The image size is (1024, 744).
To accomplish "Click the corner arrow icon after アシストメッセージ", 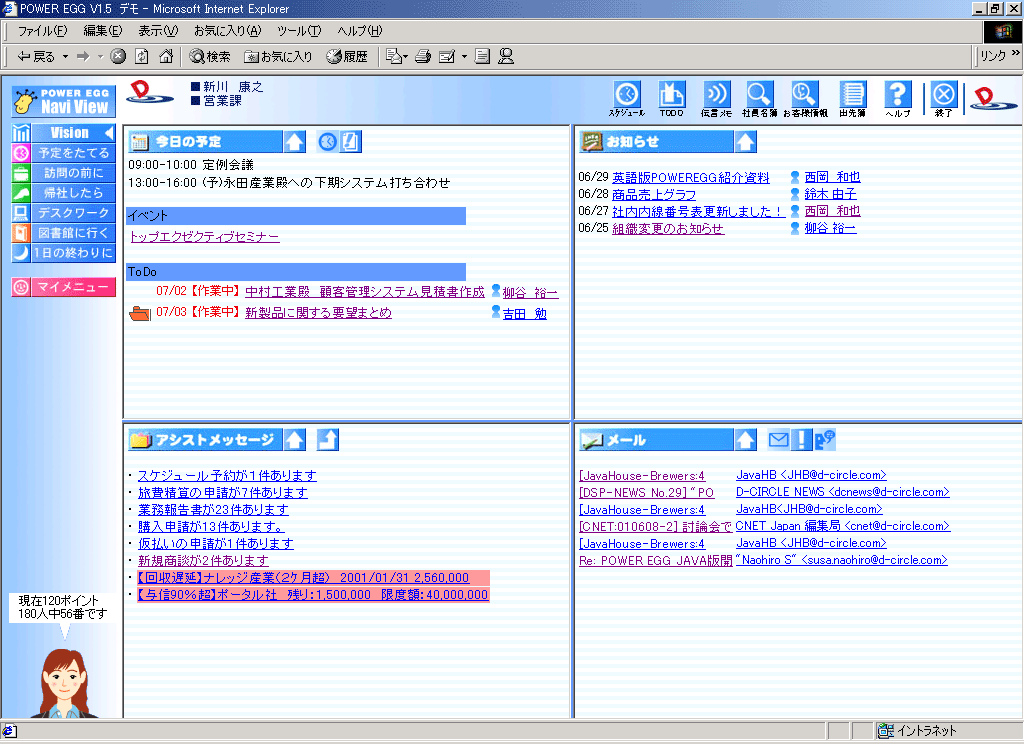I will tap(328, 440).
